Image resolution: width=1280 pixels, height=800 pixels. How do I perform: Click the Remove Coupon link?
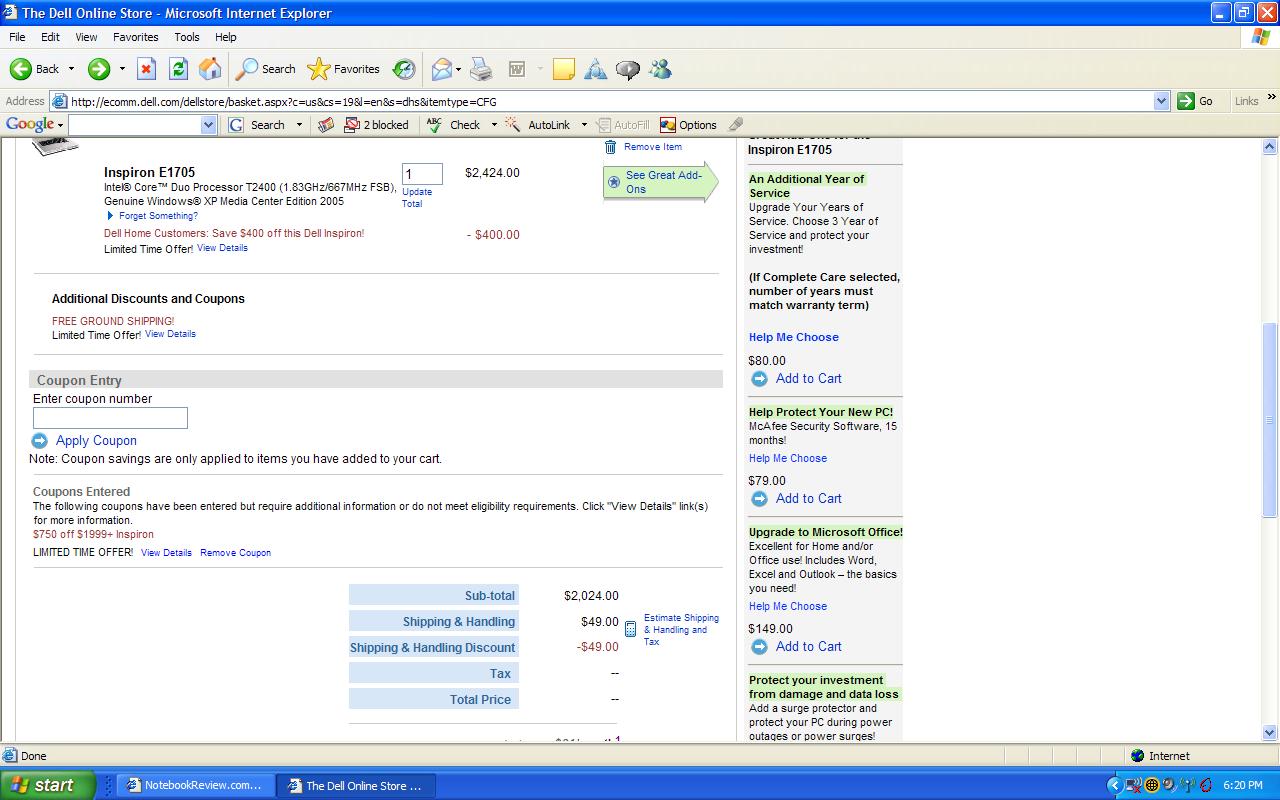(235, 553)
